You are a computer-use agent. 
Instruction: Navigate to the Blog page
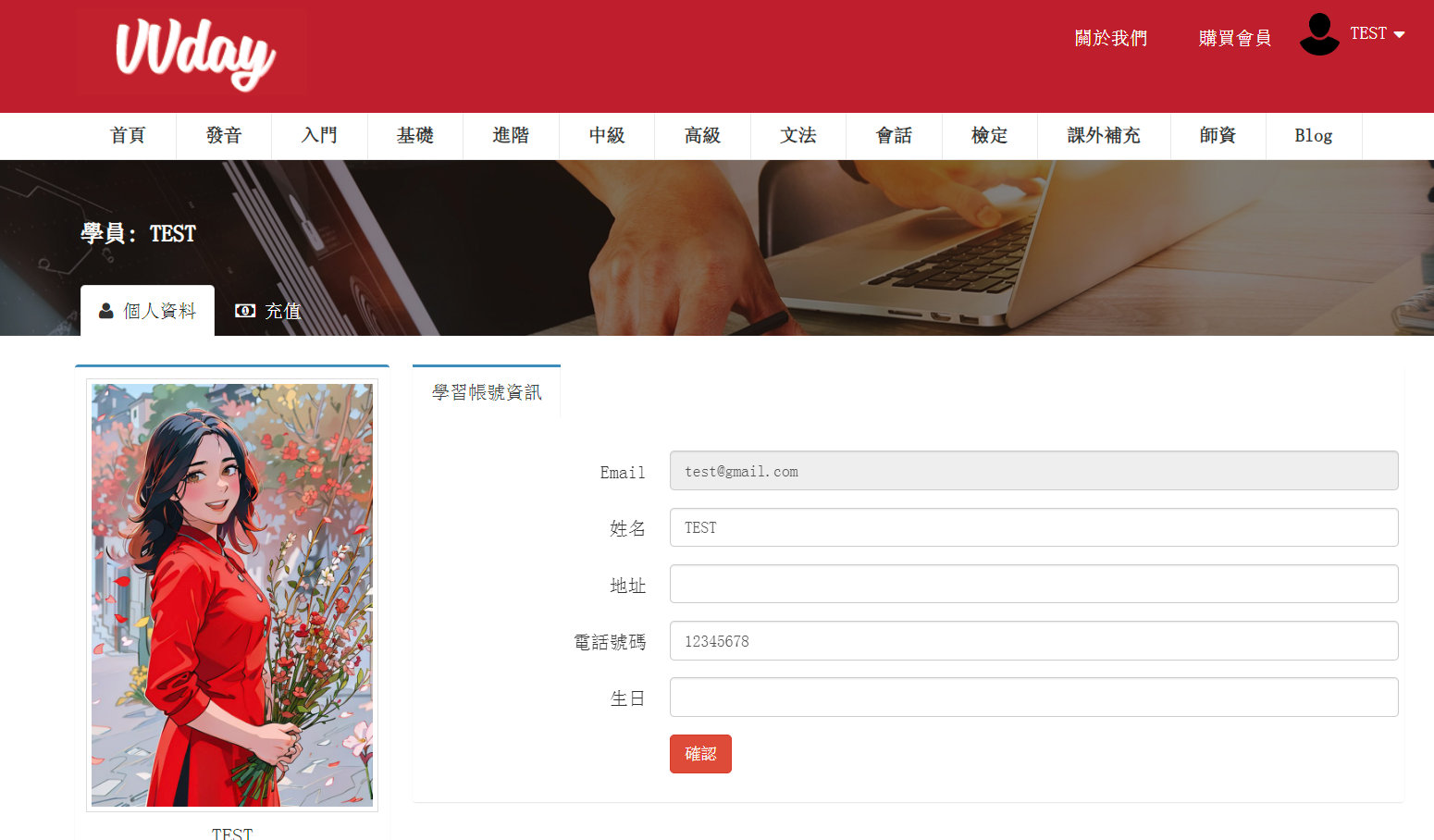coord(1313,136)
